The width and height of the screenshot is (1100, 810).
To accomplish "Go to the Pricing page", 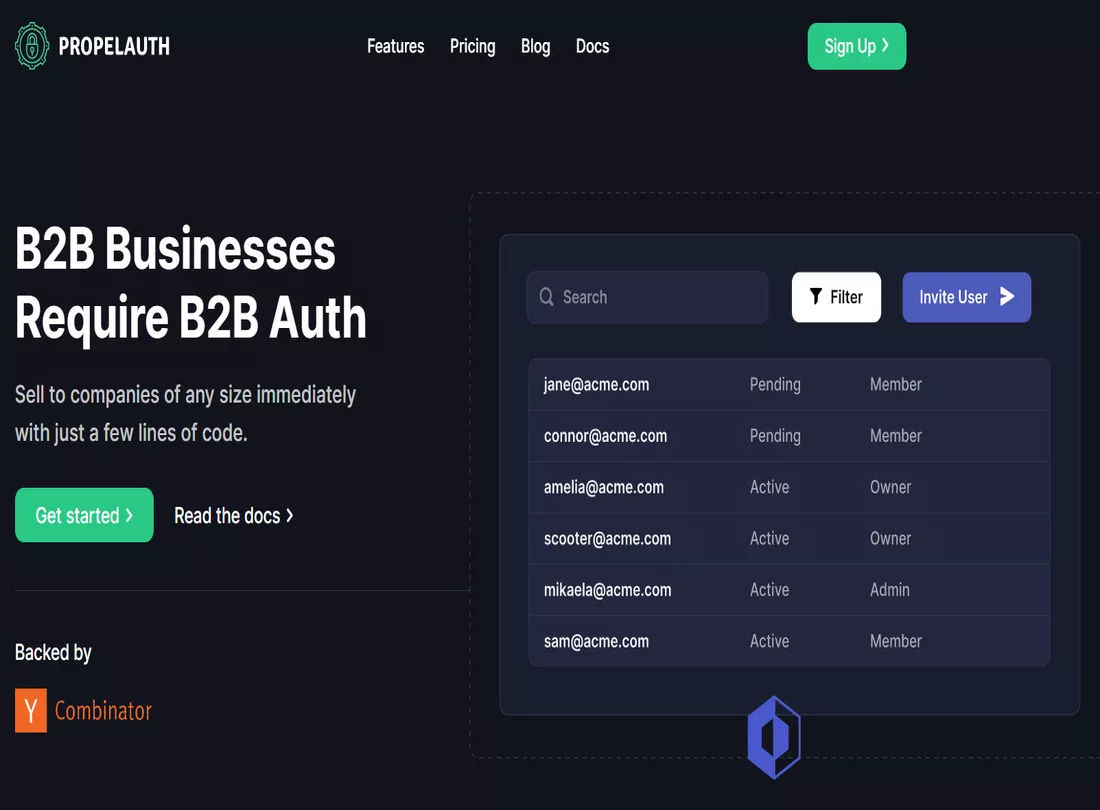I will (x=472, y=46).
